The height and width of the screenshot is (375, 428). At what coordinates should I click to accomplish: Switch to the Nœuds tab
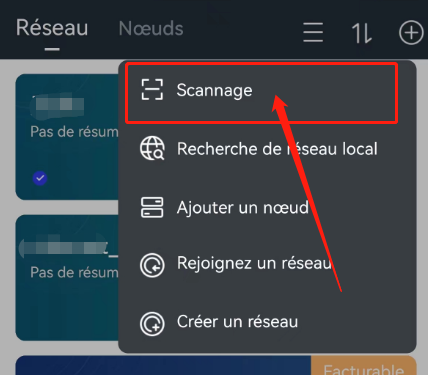click(x=151, y=28)
